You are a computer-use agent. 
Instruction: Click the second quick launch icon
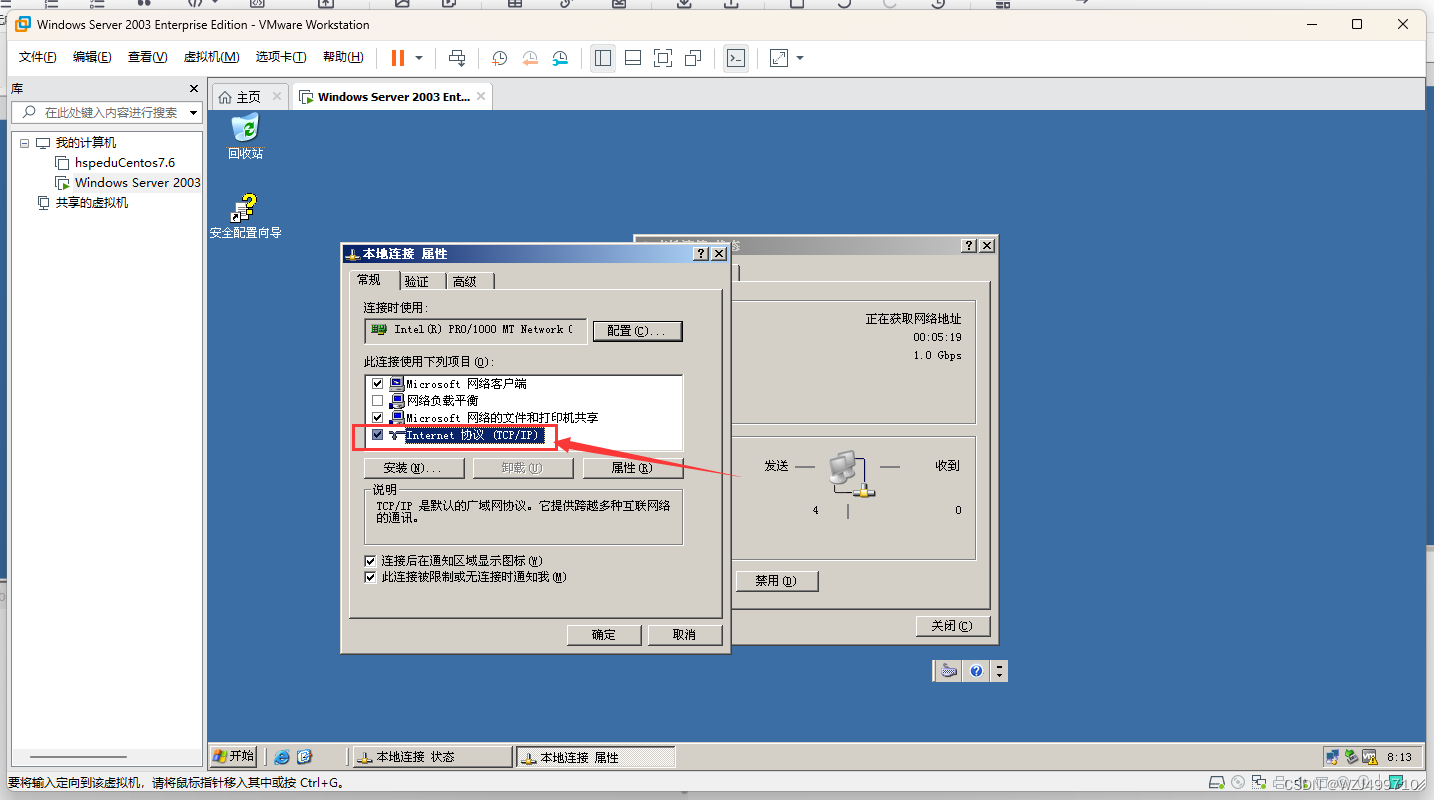[x=305, y=757]
